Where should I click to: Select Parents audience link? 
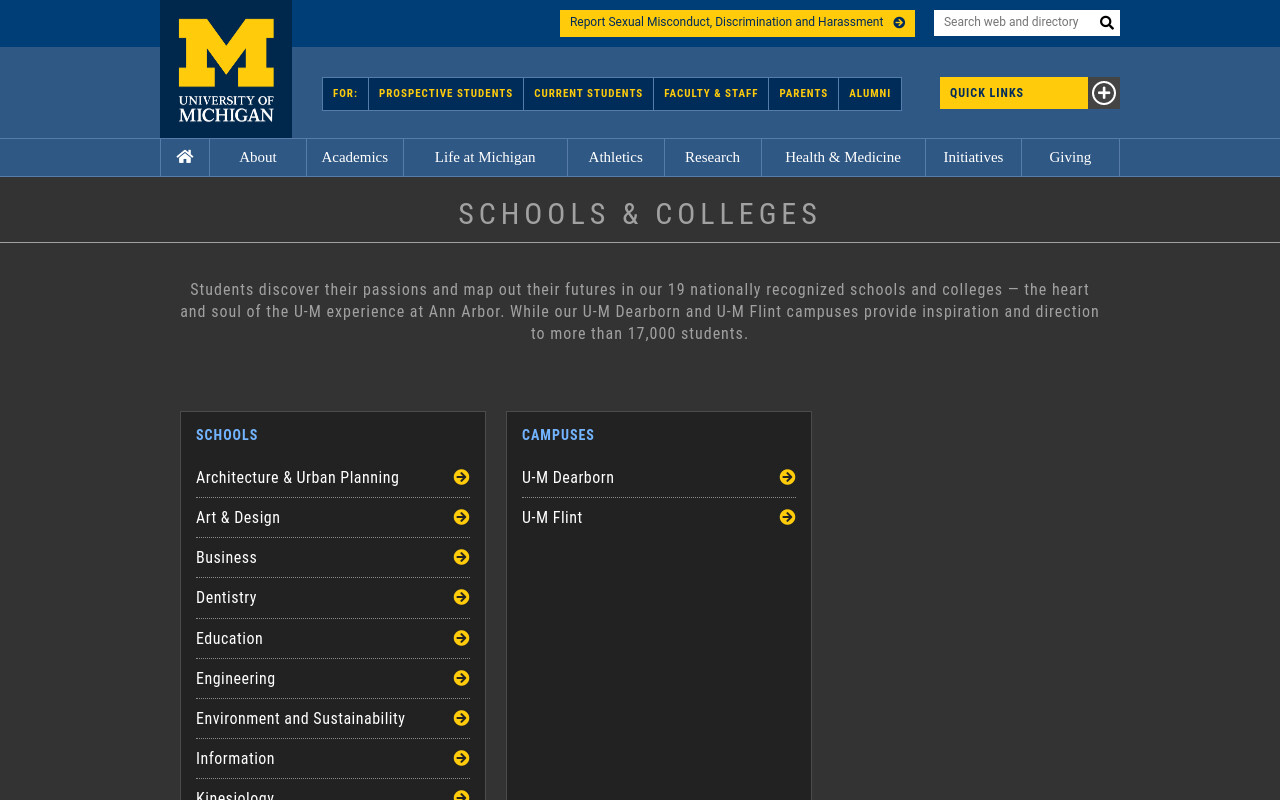[x=804, y=94]
